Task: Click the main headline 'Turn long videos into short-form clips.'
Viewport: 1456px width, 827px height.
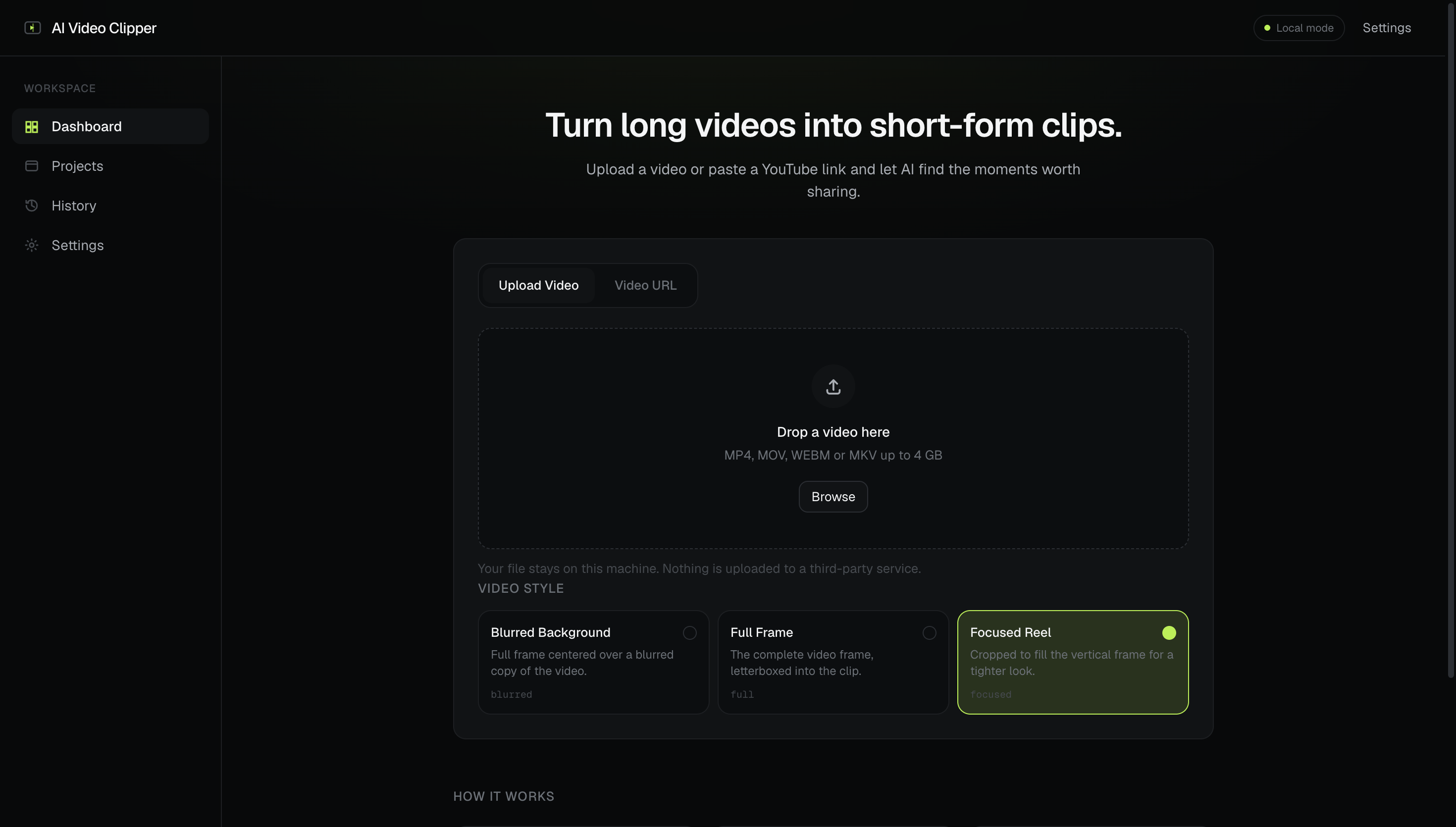Action: pyautogui.click(x=833, y=125)
